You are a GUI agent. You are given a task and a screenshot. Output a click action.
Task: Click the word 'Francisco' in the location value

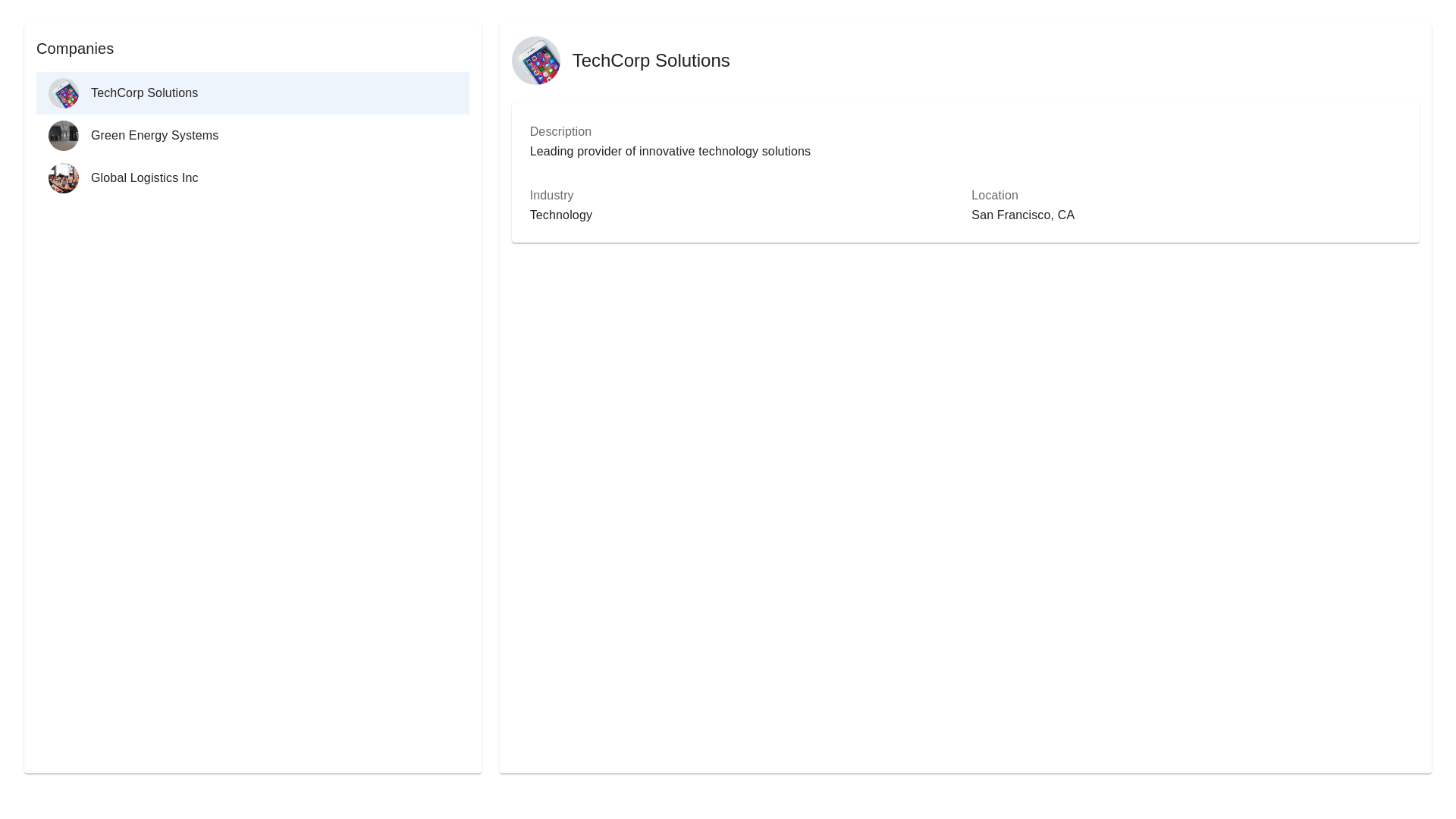coord(1024,215)
